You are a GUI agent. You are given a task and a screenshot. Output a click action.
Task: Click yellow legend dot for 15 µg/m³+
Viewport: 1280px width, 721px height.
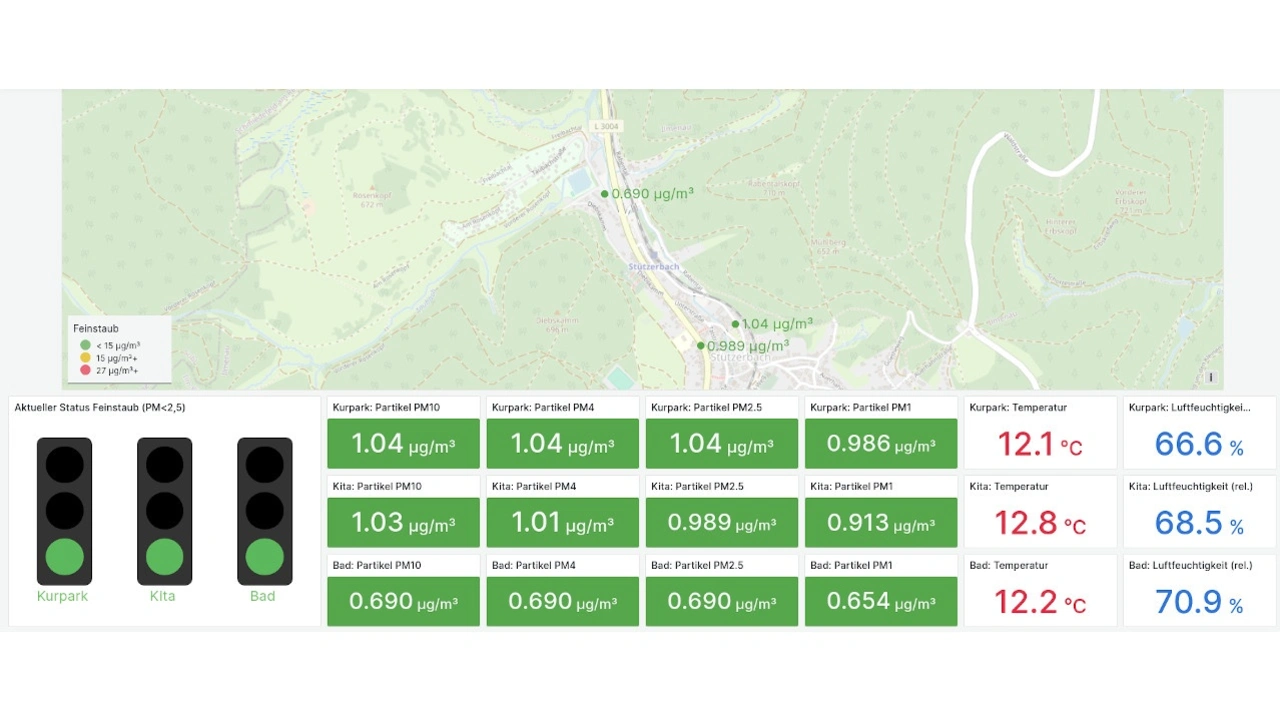point(85,357)
